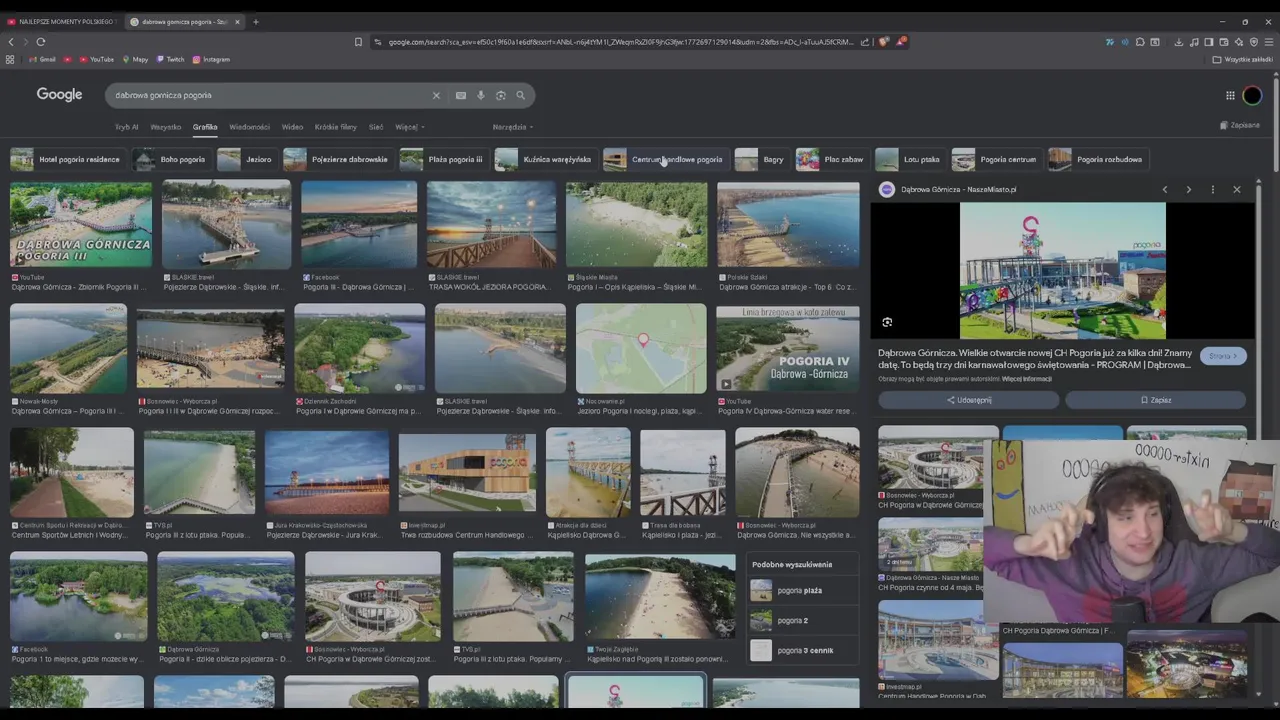Select the Boho pogoria filter chip

coord(170,159)
